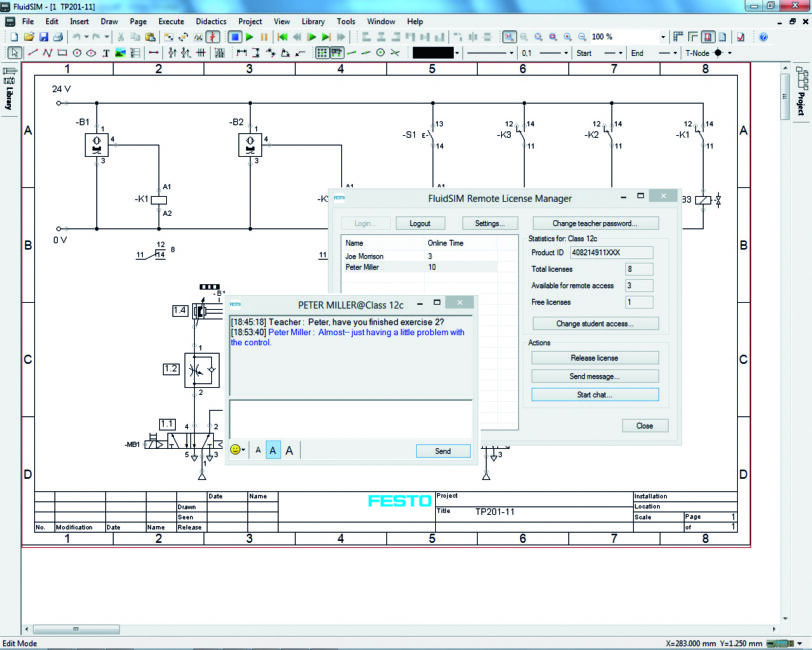The width and height of the screenshot is (812, 650).
Task: Zoom out with the magnifier minus icon
Action: [582, 37]
